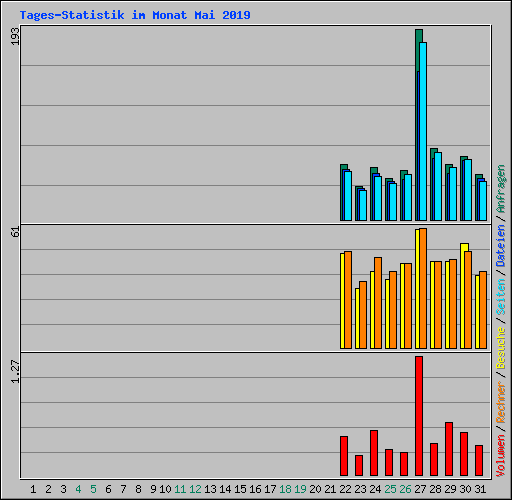Click day label 18 on x-axis
512x500 pixels.
click(x=285, y=489)
